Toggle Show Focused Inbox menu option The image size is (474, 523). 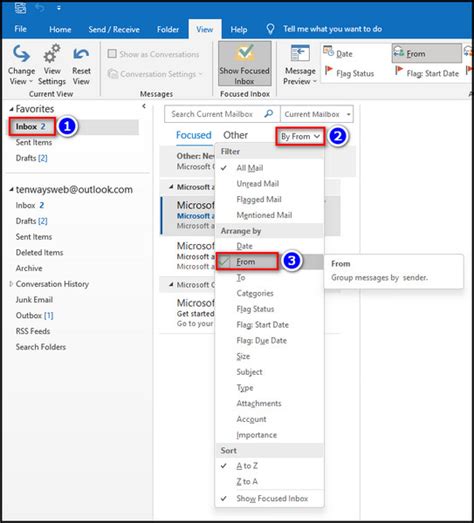pos(270,498)
